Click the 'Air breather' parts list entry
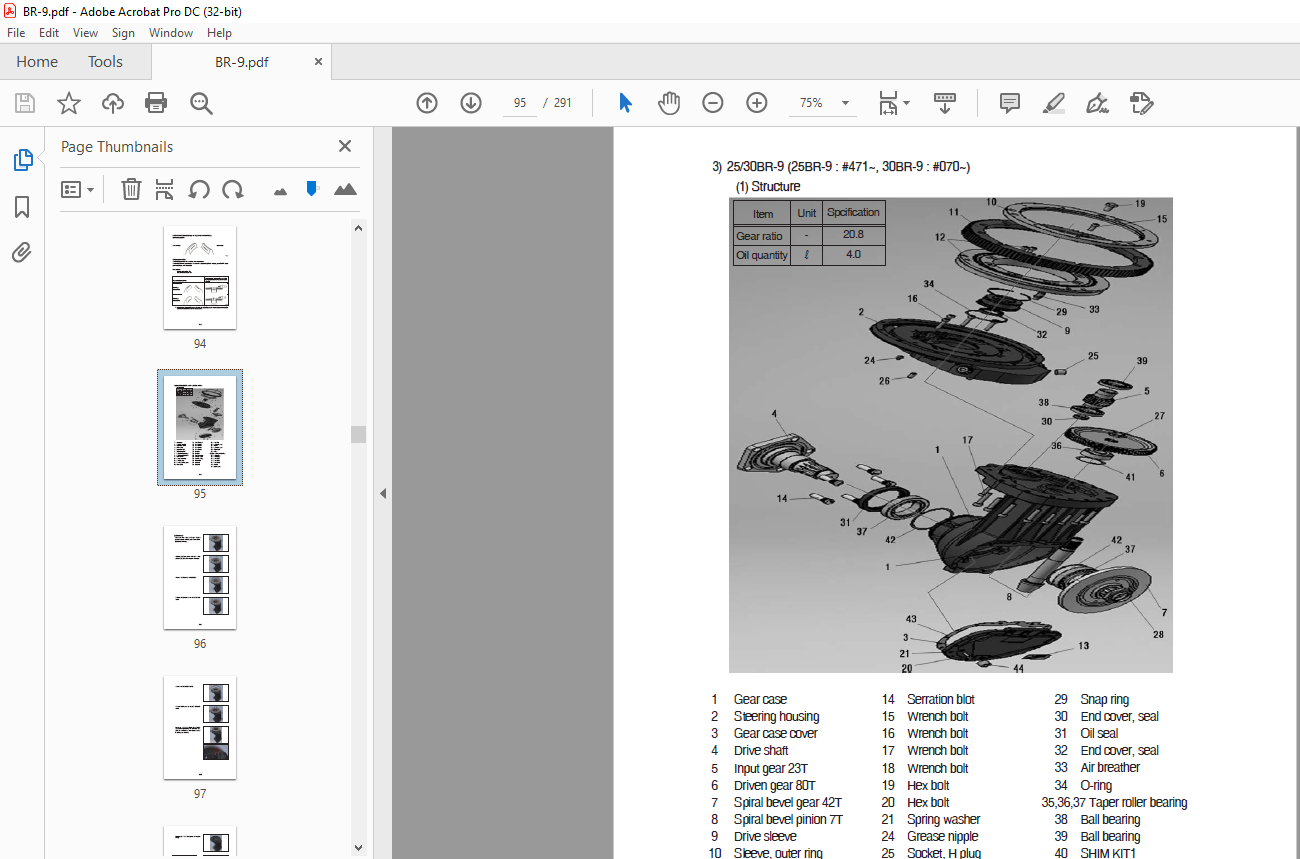 (1110, 768)
